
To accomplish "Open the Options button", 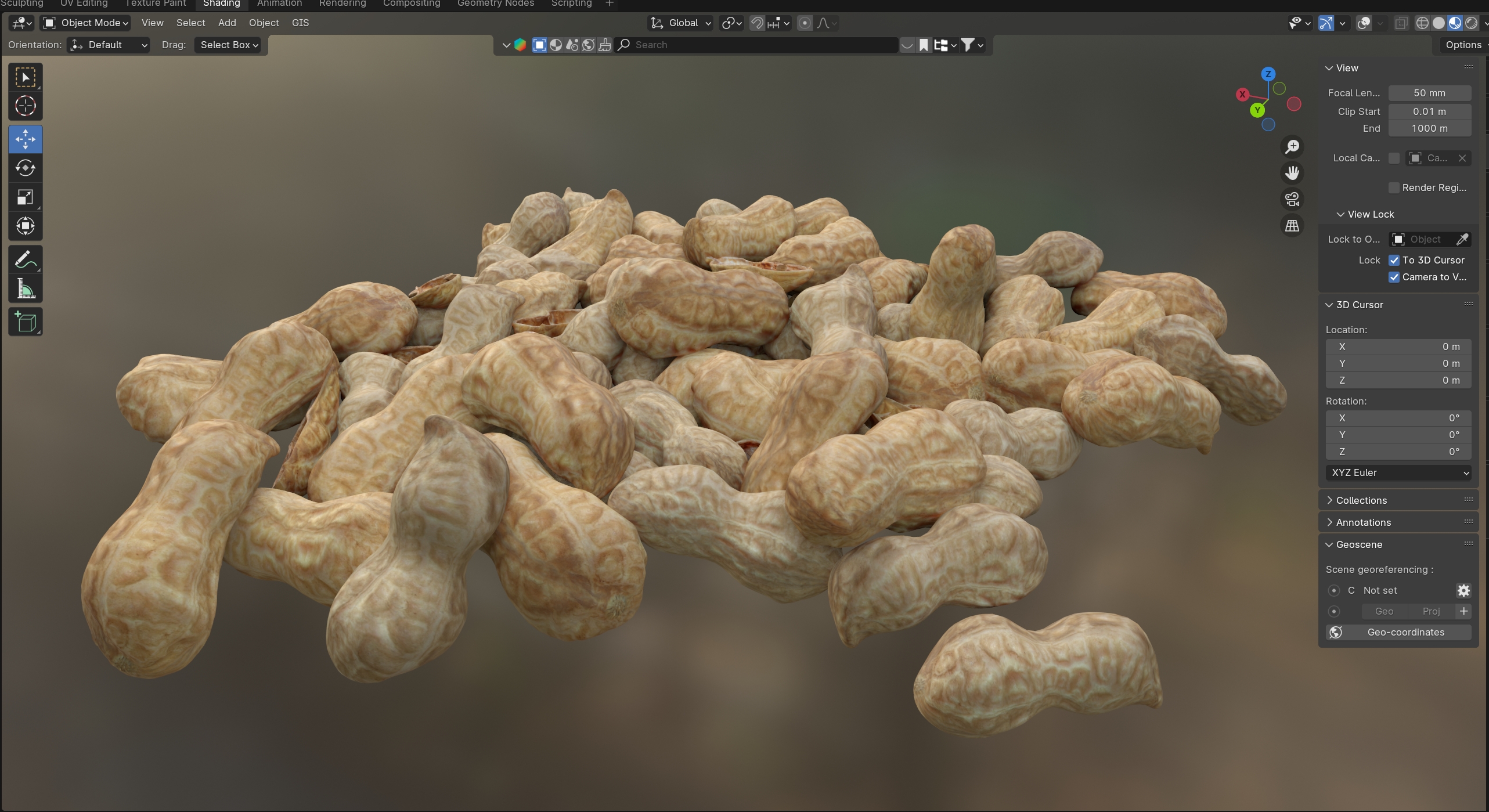I will [1463, 45].
